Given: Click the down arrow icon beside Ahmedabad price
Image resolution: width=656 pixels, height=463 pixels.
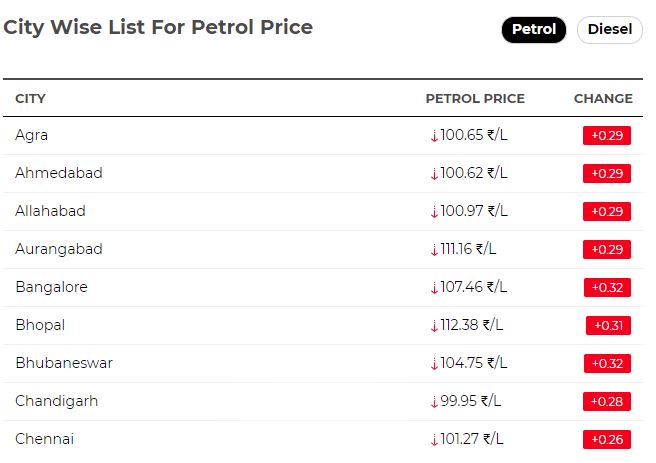Looking at the screenshot, I should pyautogui.click(x=434, y=174).
